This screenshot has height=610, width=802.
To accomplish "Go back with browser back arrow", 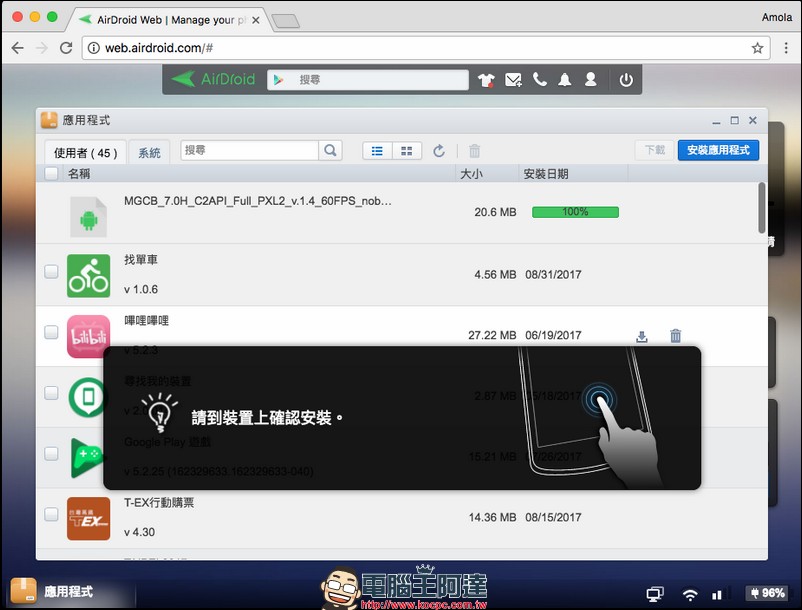I will (x=17, y=48).
